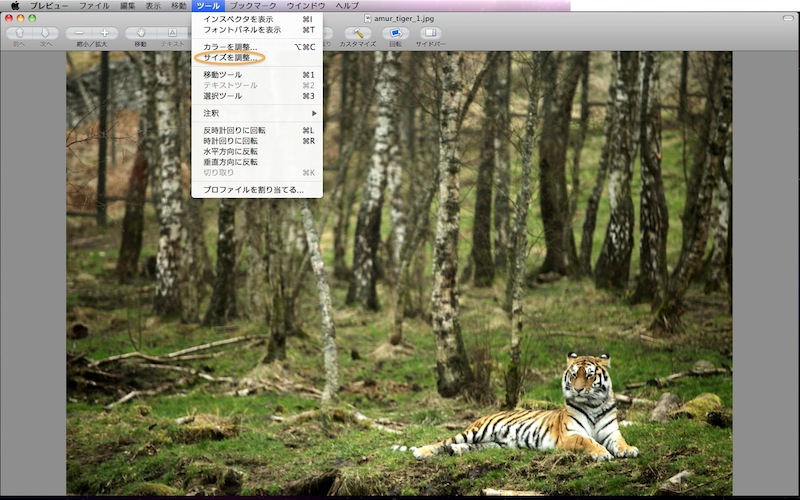Open the ファイル menu

tap(94, 6)
